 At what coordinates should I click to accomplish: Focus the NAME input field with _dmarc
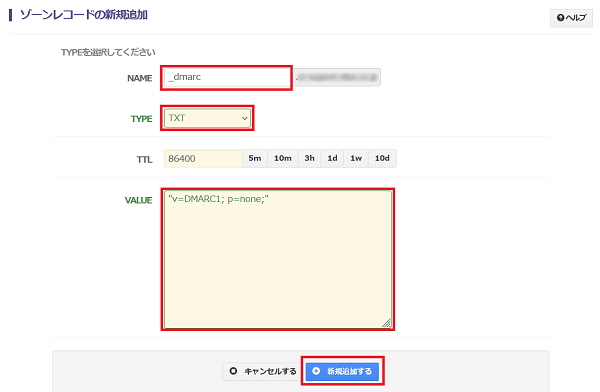[x=227, y=78]
